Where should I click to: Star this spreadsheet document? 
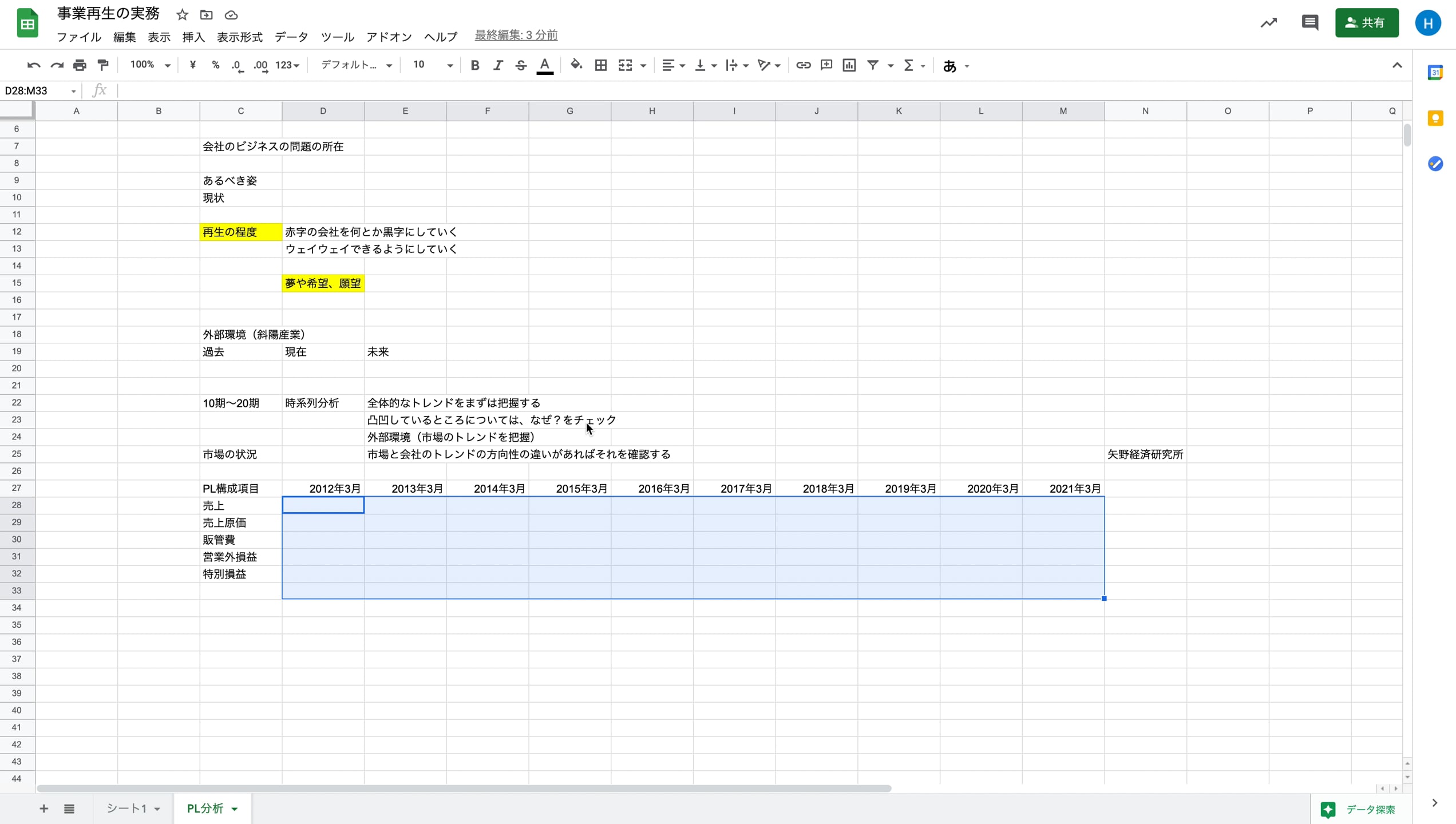point(182,15)
